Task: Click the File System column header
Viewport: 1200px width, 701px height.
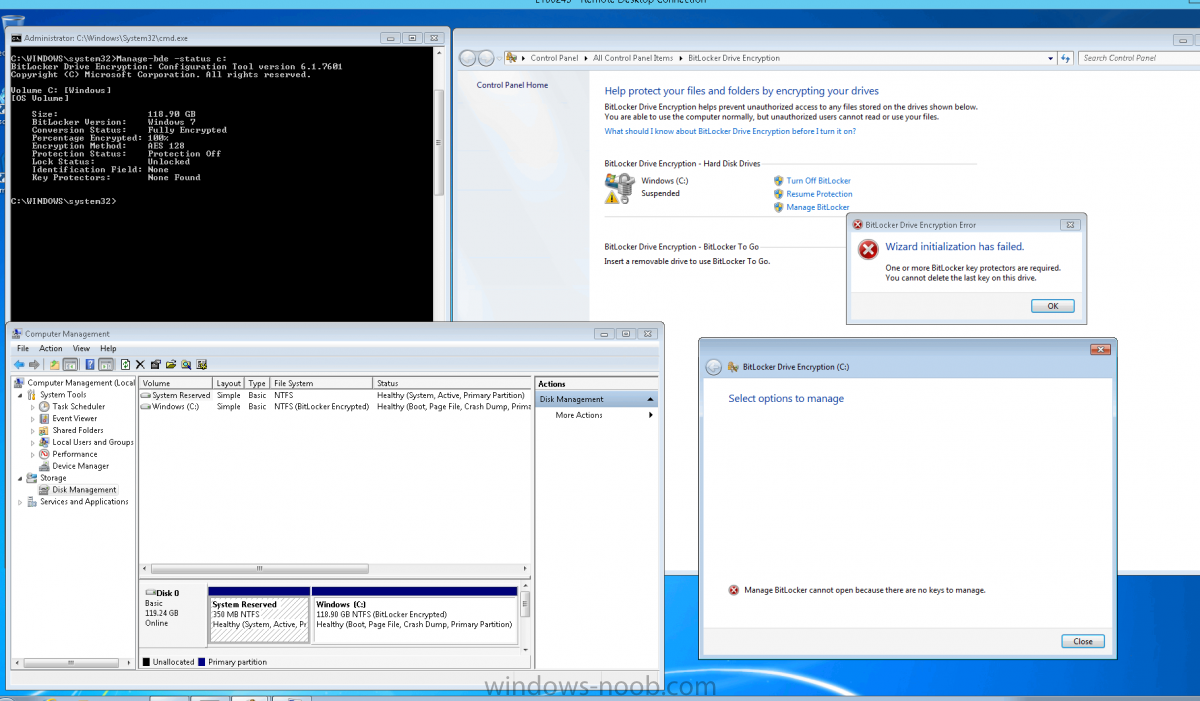Action: pyautogui.click(x=322, y=383)
